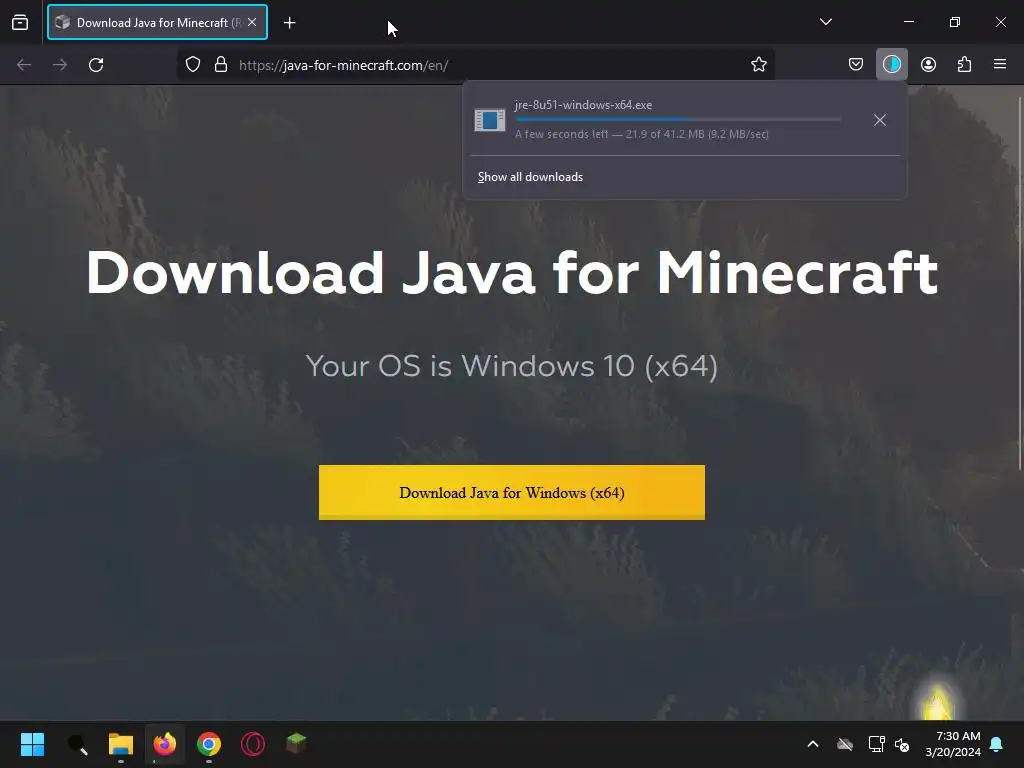Open the Firefox application menu
This screenshot has width=1024, height=768.
pyautogui.click(x=1000, y=64)
